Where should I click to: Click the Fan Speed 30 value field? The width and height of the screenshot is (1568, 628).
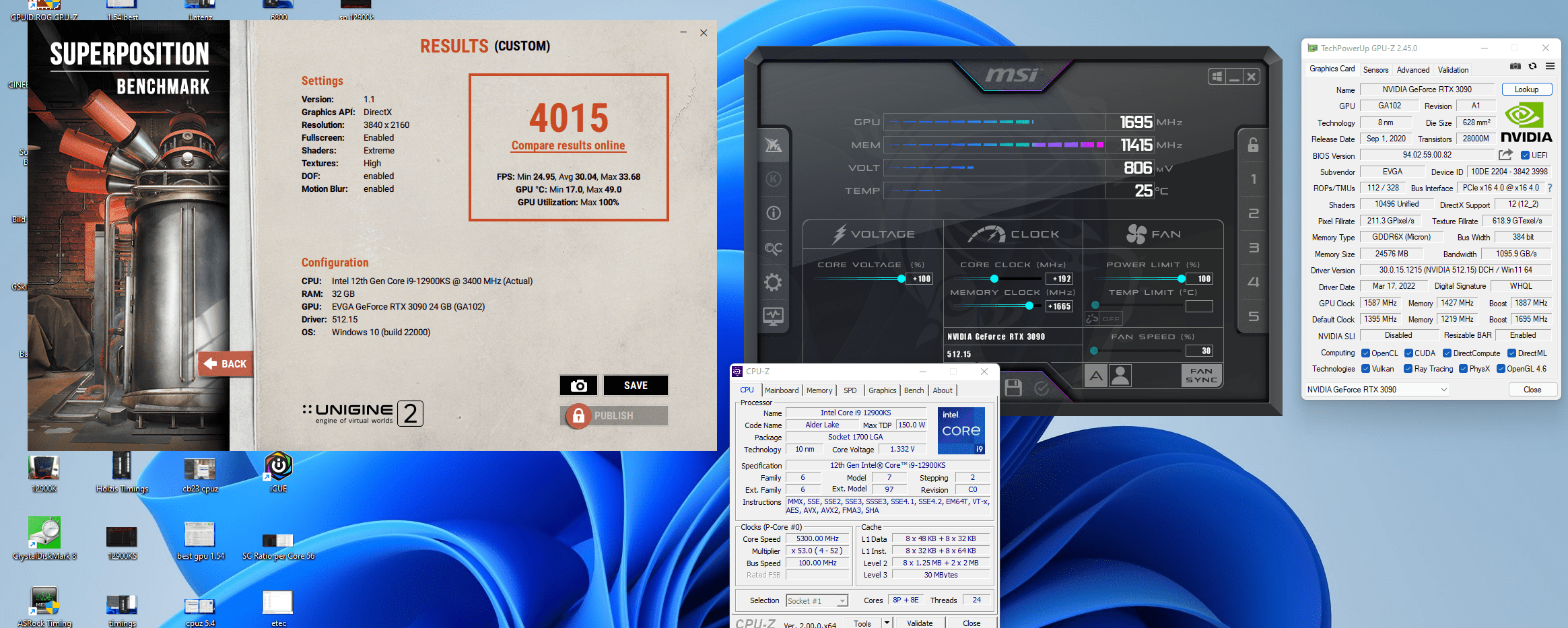click(x=1198, y=351)
